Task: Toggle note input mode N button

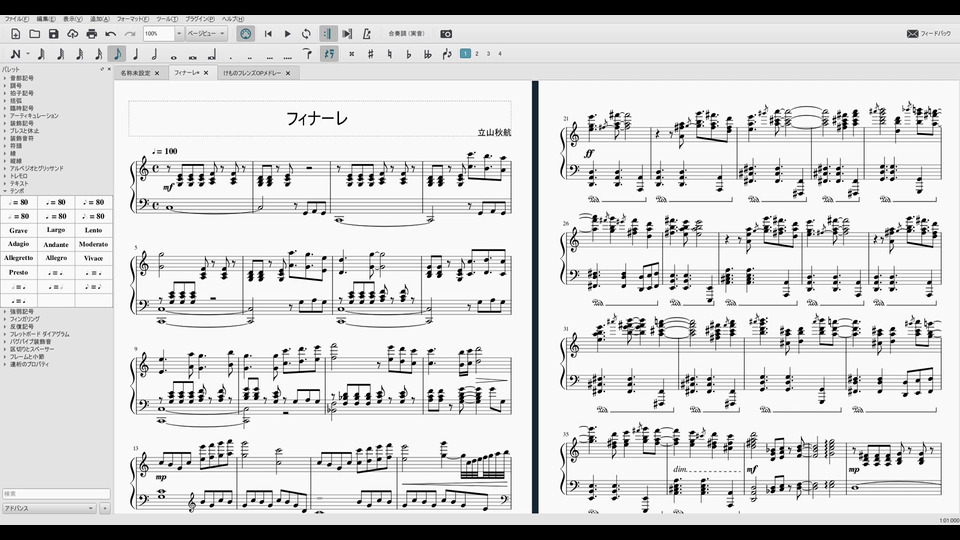Action: pos(15,54)
